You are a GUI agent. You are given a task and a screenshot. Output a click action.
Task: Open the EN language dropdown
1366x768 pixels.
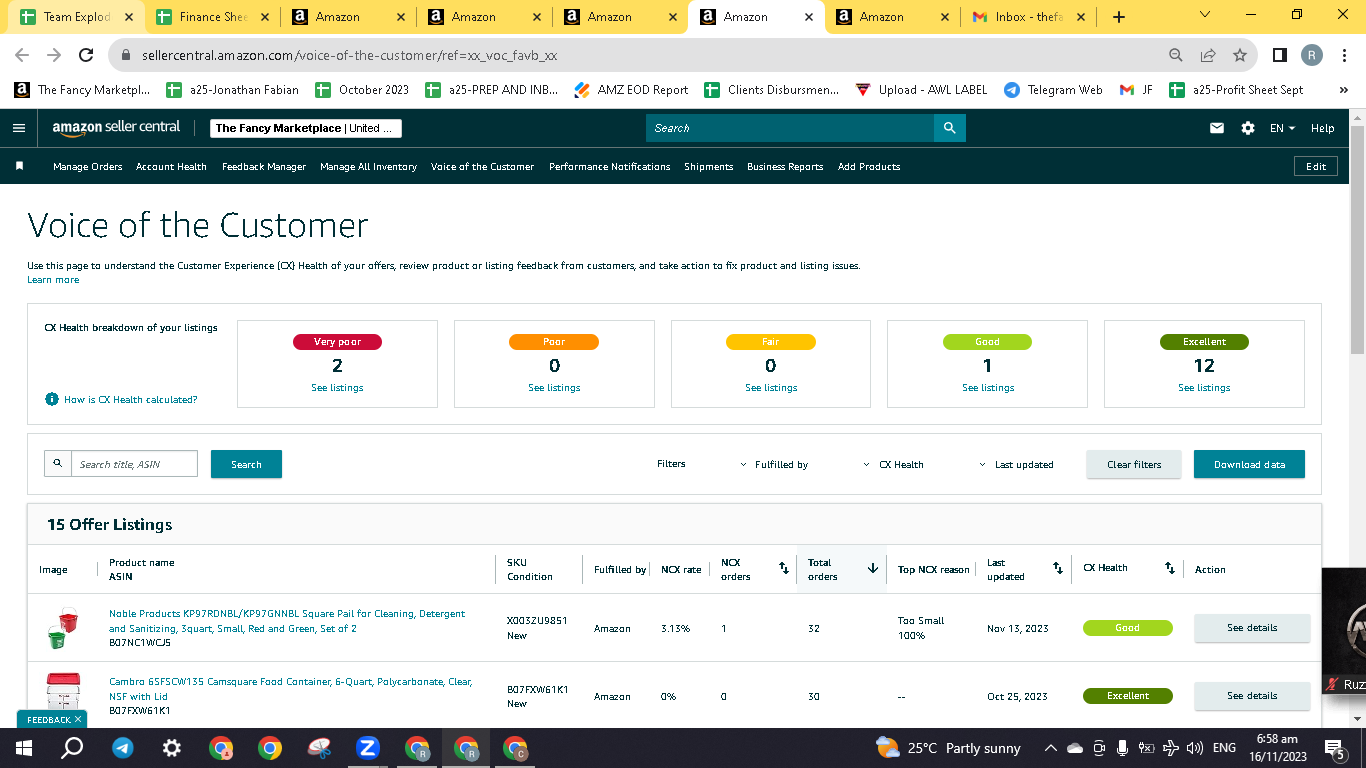[1282, 128]
